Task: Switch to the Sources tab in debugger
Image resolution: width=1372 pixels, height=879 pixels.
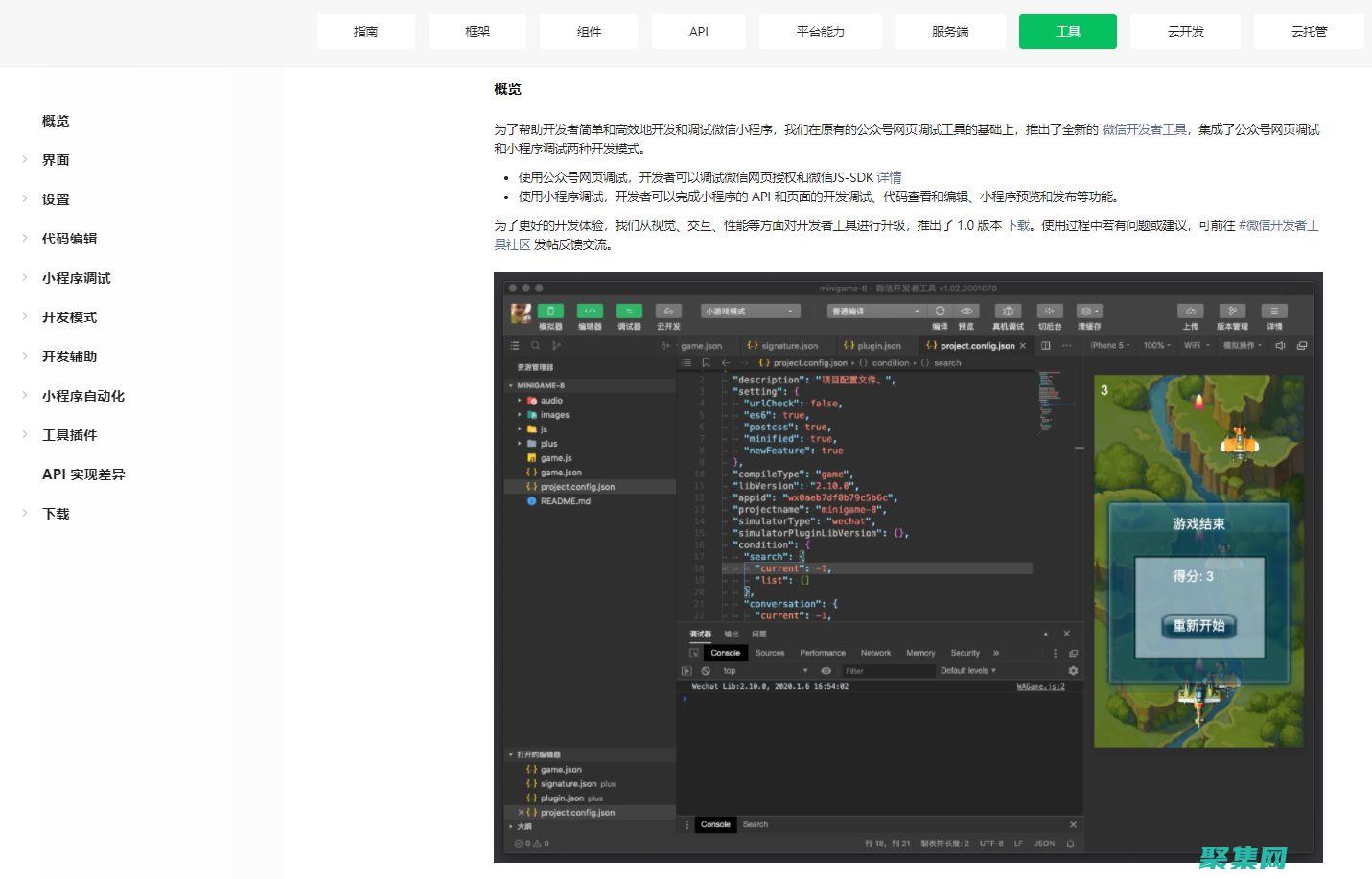Action: pyautogui.click(x=769, y=652)
